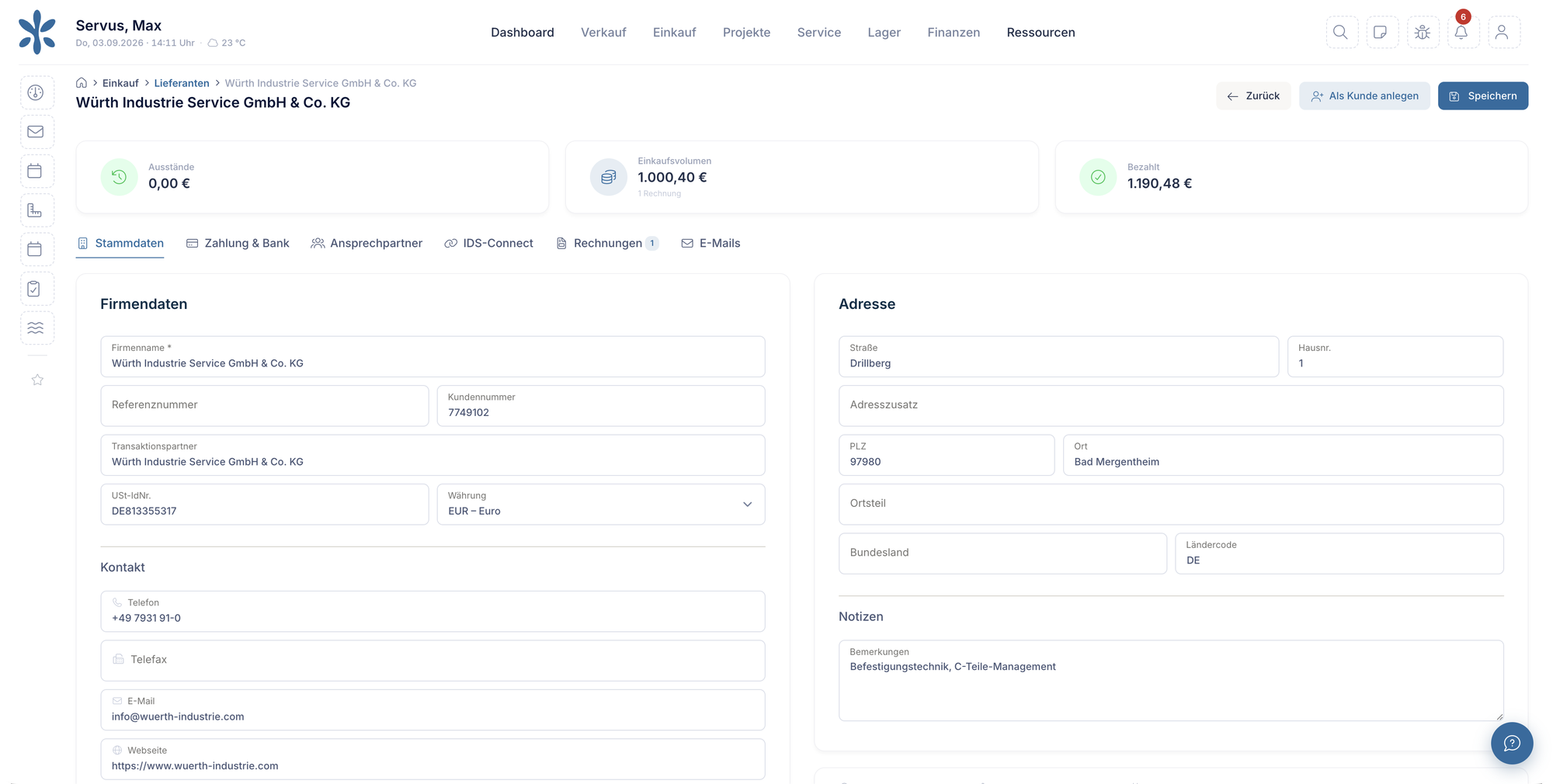Image resolution: width=1553 pixels, height=784 pixels.
Task: Open the search magnifier in the header
Action: pyautogui.click(x=1342, y=33)
